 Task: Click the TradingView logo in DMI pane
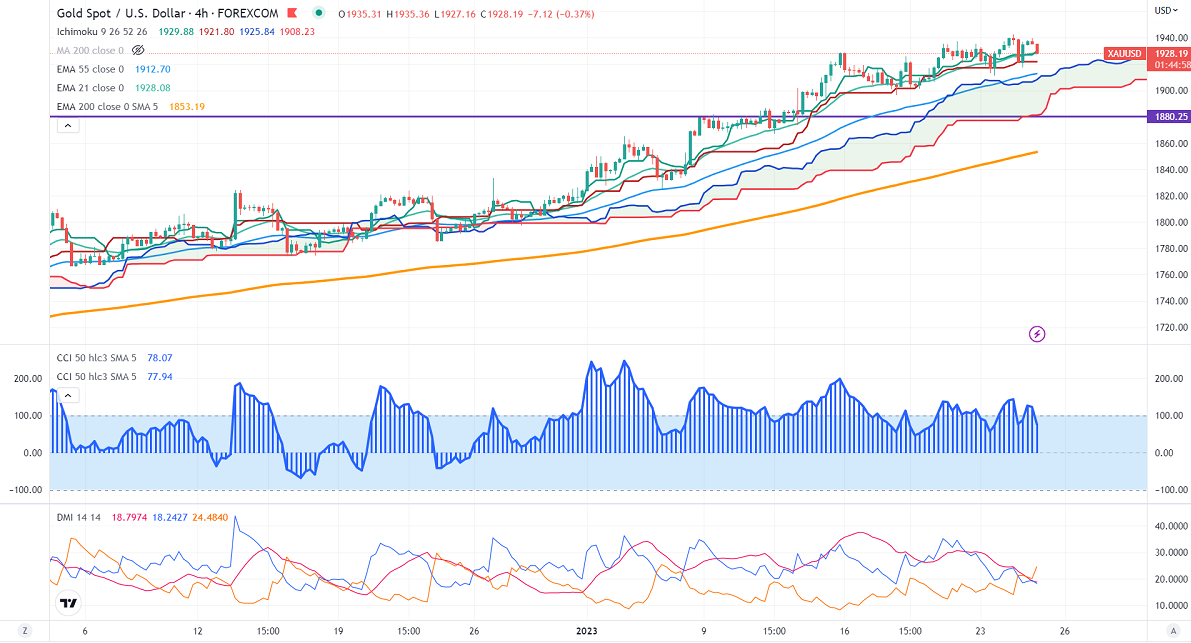click(68, 603)
